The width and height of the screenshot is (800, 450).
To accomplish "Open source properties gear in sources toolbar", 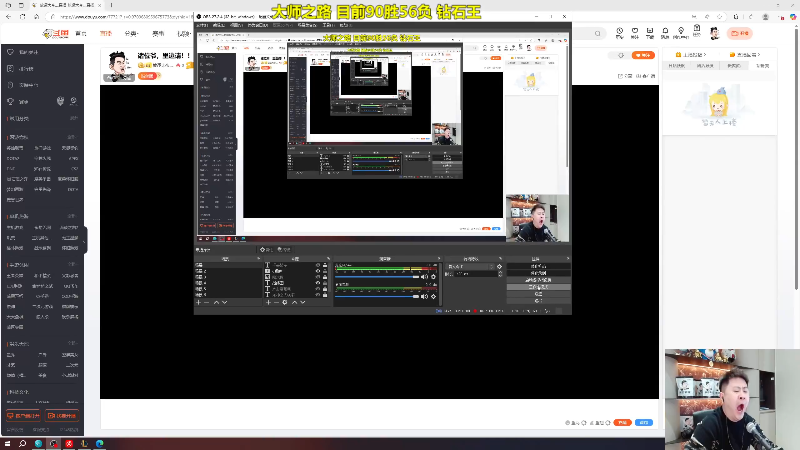I will 285,303.
